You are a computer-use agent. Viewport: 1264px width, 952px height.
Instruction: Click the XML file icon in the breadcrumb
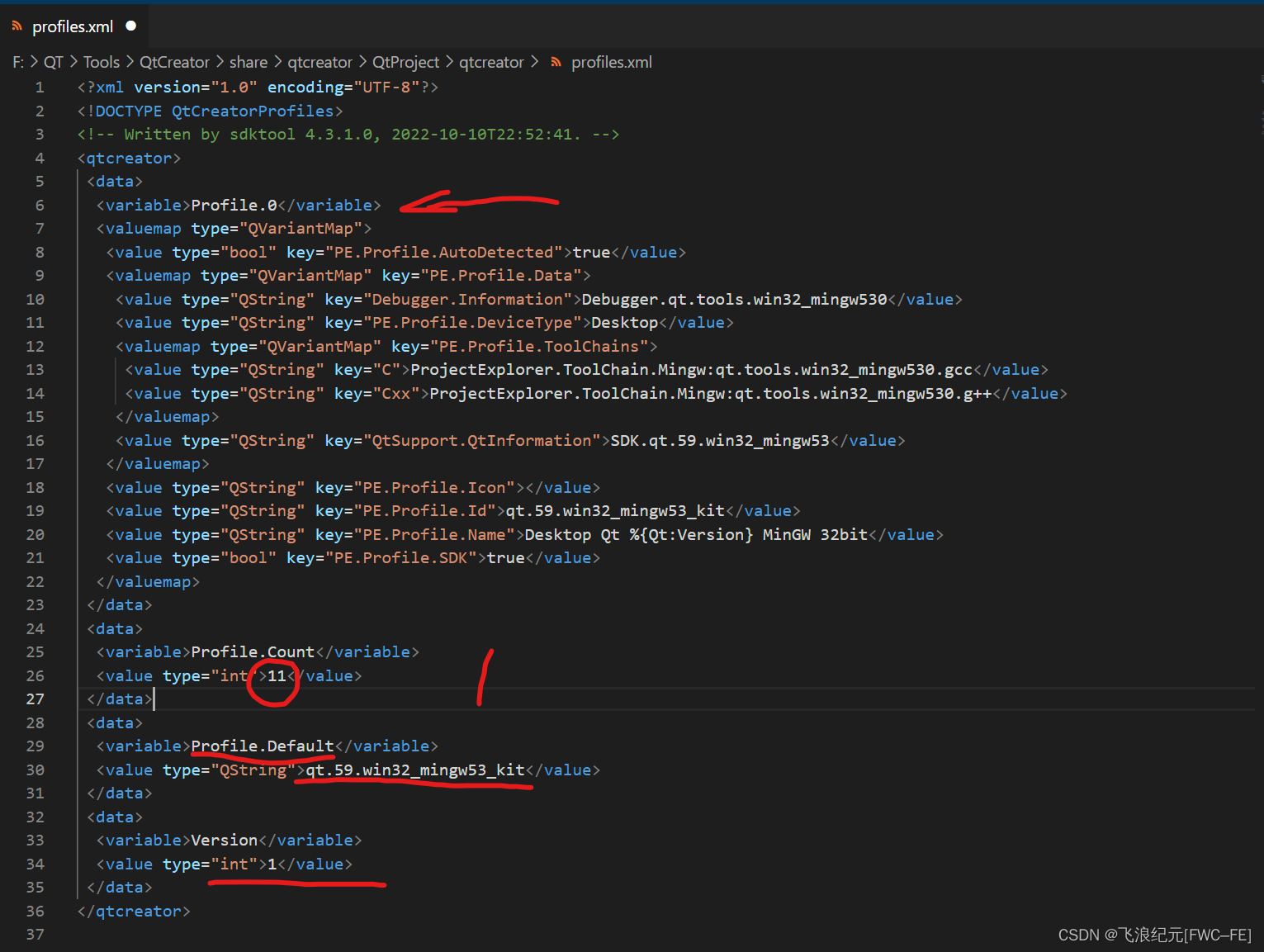[556, 63]
